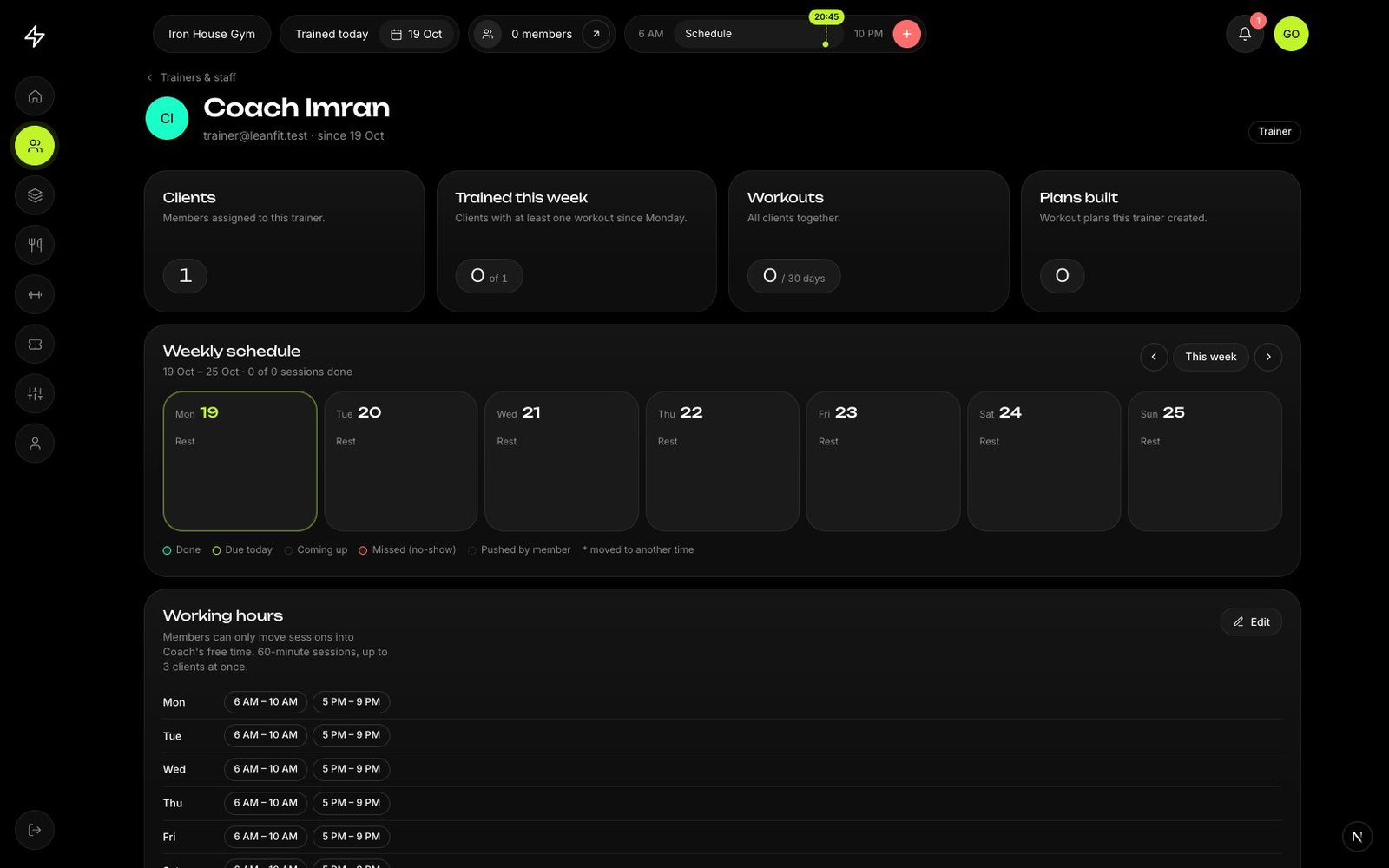Open the Profile person sidebar icon
The width and height of the screenshot is (1389, 868).
coord(35,443)
